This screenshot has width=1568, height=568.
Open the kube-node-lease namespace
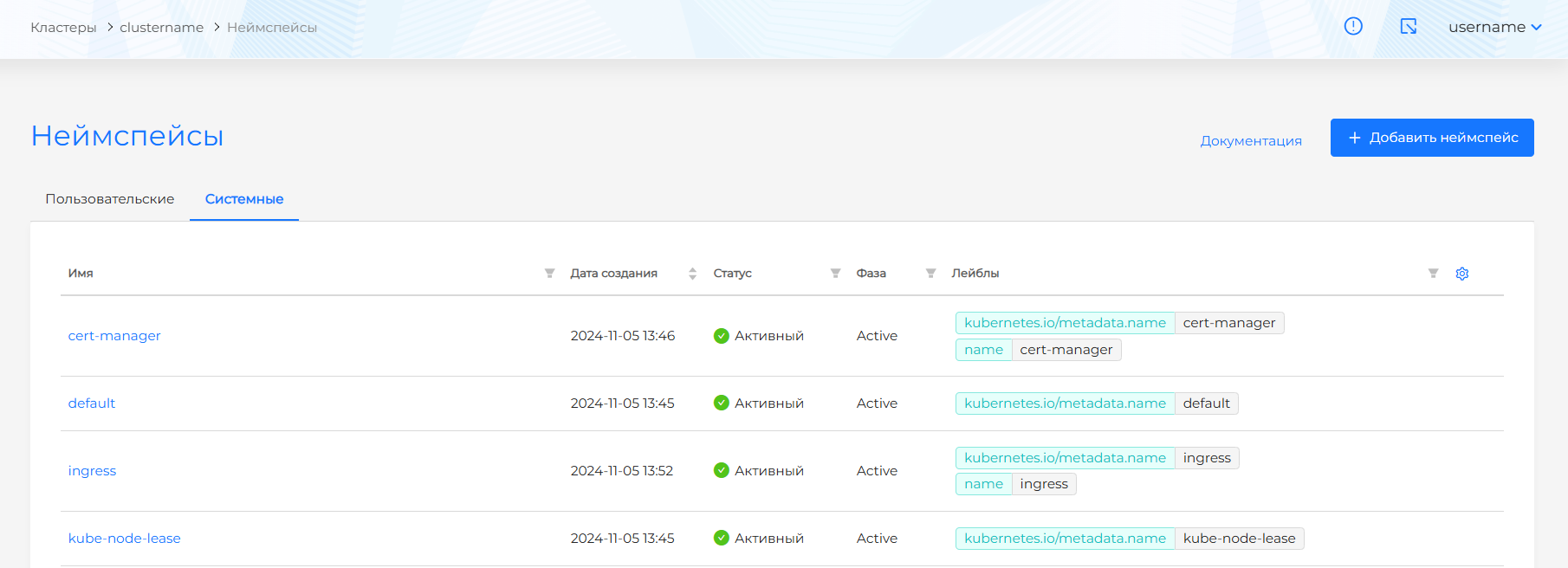pyautogui.click(x=125, y=539)
